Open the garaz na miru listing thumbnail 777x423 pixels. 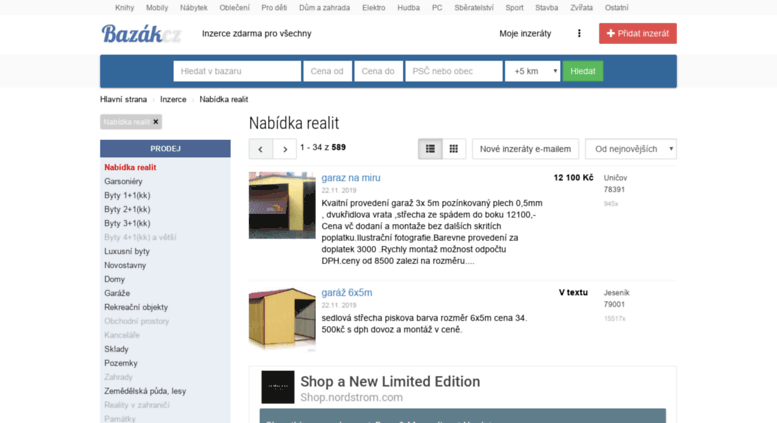(x=282, y=205)
